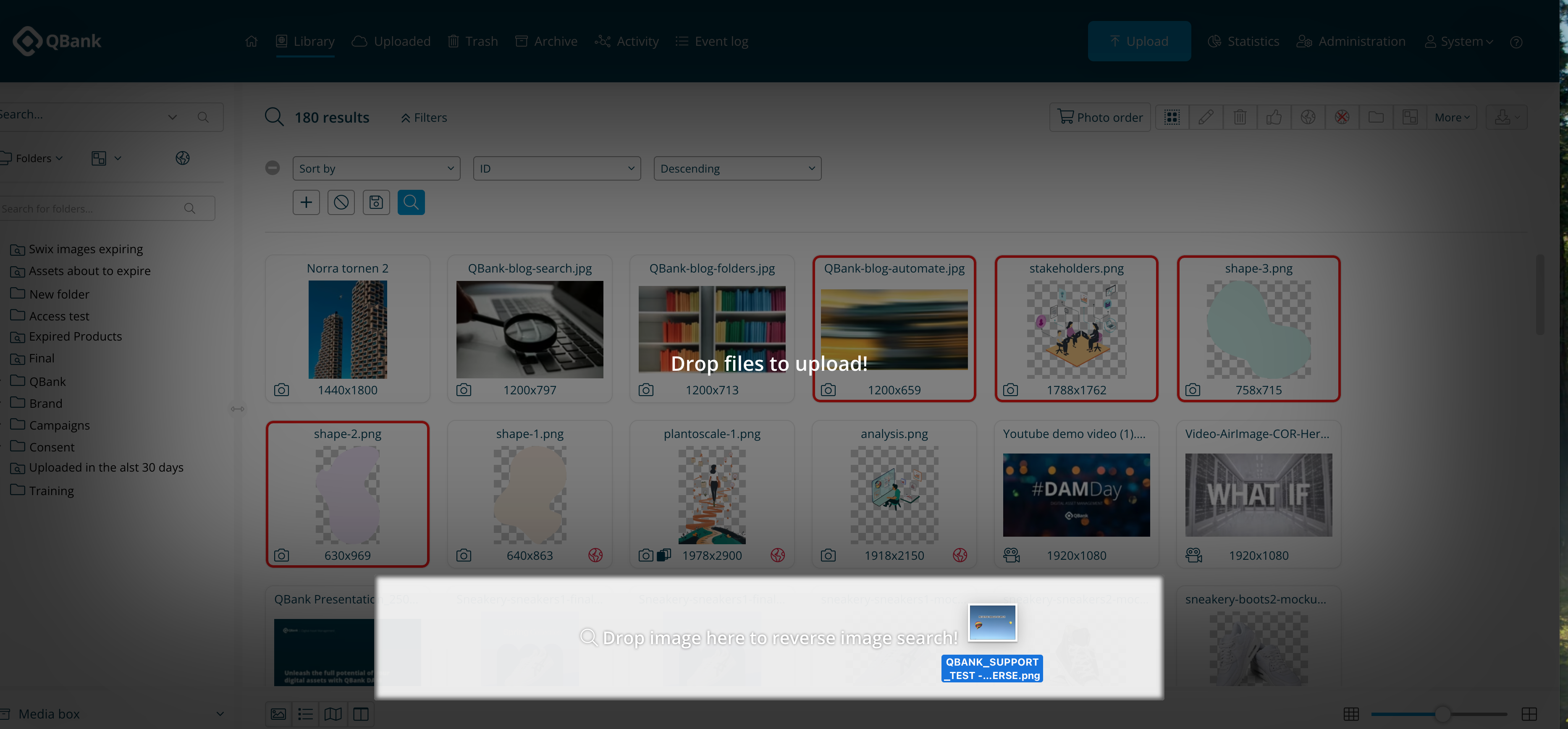
Task: Open the download options dropdown
Action: (1507, 117)
